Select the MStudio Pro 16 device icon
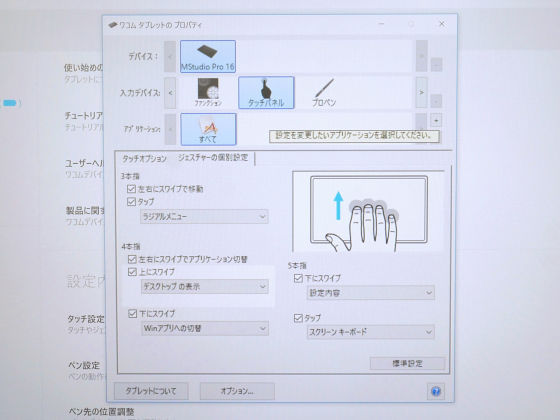This screenshot has width=560, height=420. coord(208,56)
